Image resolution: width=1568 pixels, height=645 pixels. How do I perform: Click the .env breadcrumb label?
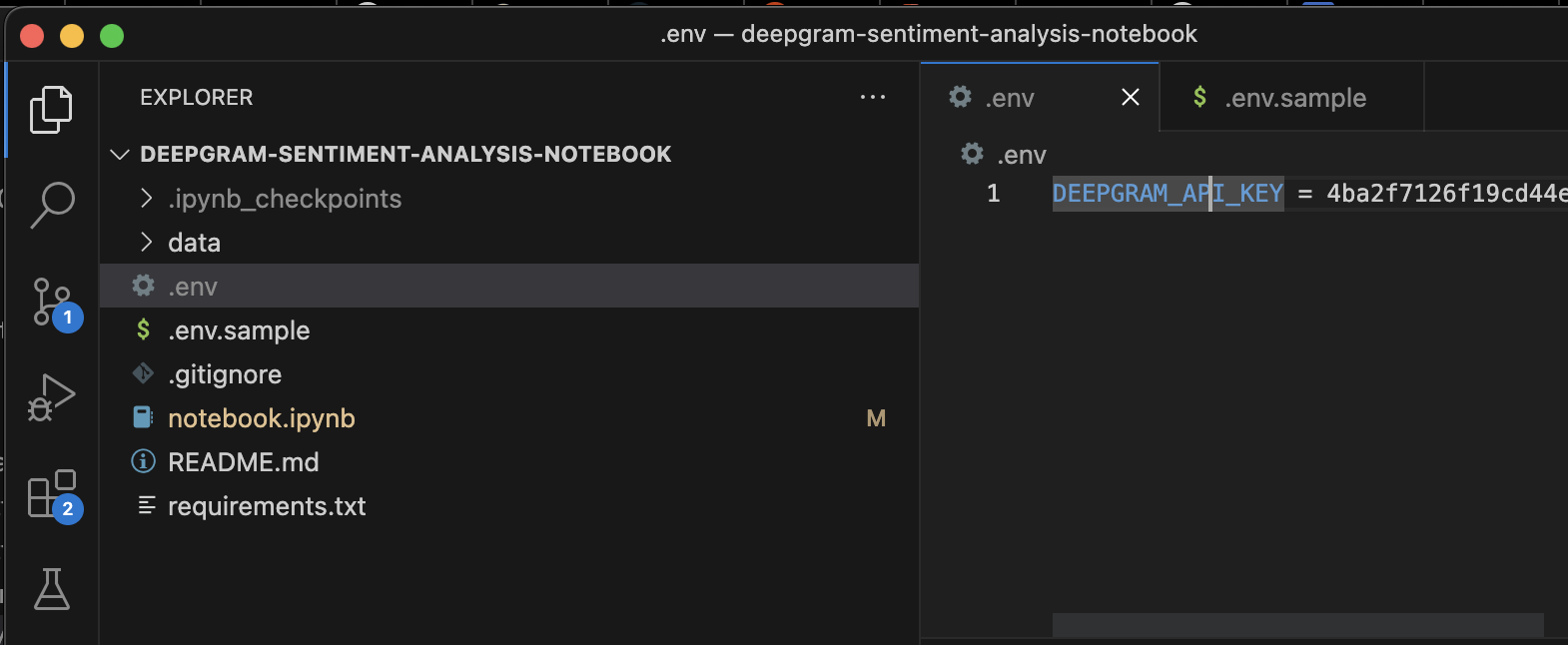(x=1022, y=155)
